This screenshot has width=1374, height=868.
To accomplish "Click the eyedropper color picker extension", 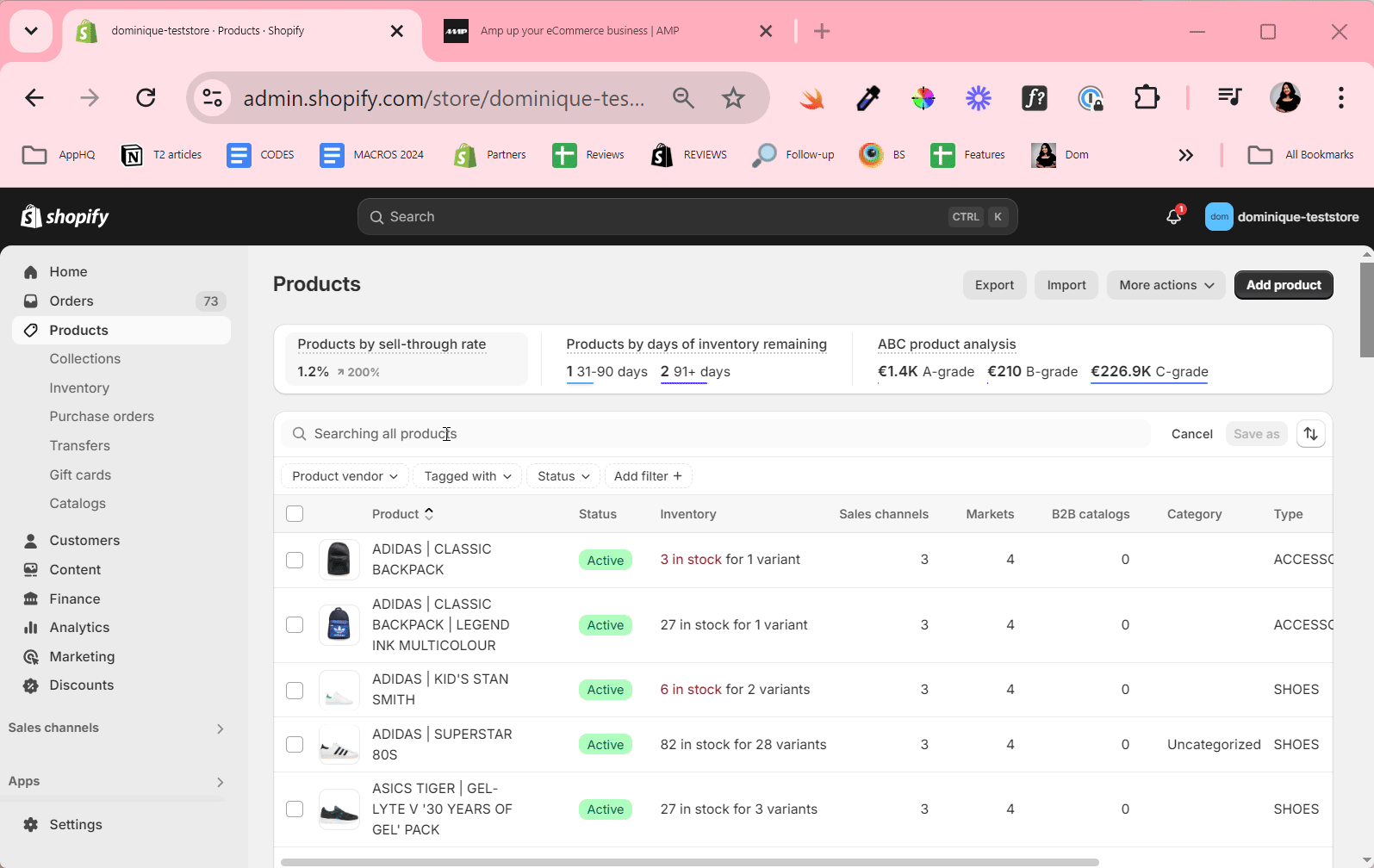I will pos(867,98).
